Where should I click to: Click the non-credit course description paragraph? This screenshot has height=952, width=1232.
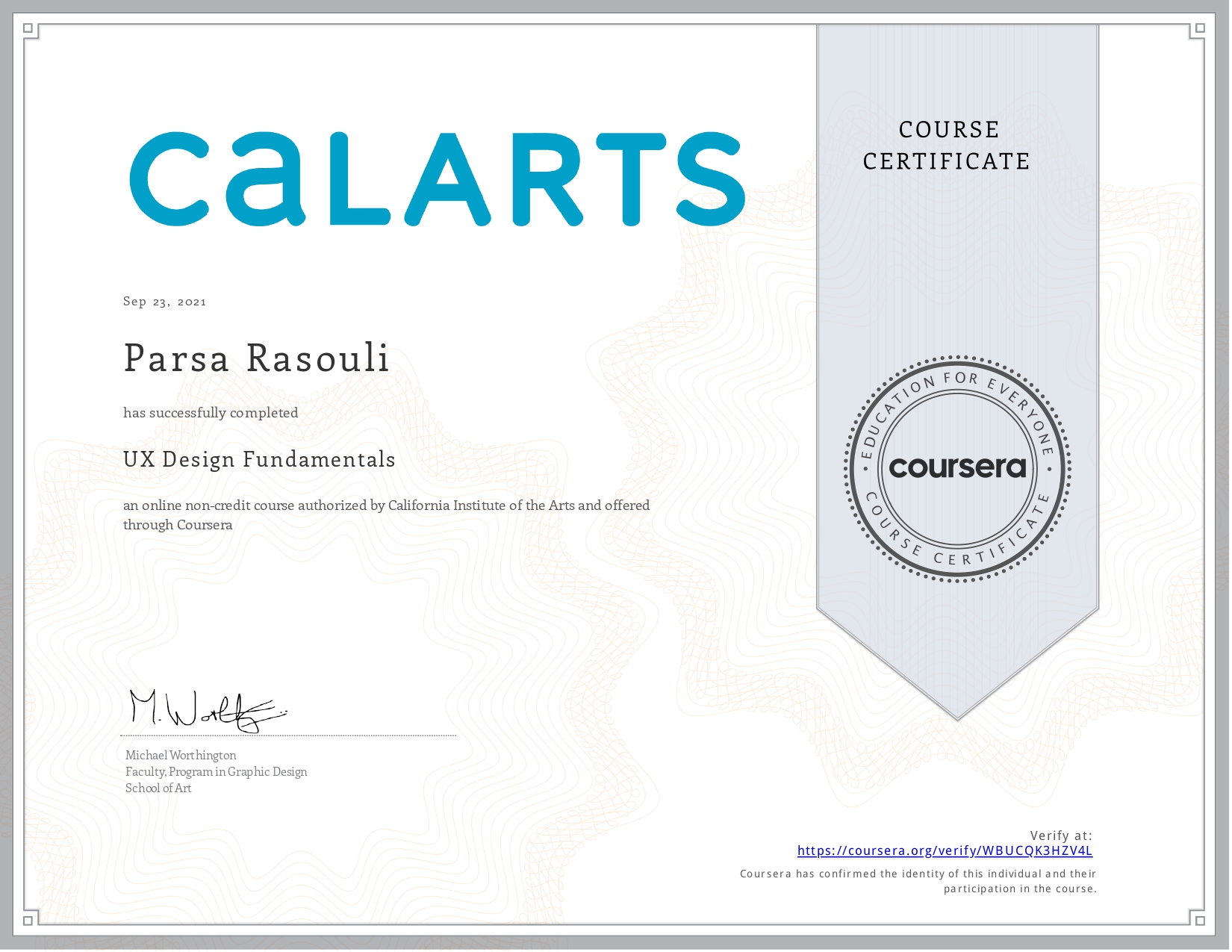coord(387,515)
